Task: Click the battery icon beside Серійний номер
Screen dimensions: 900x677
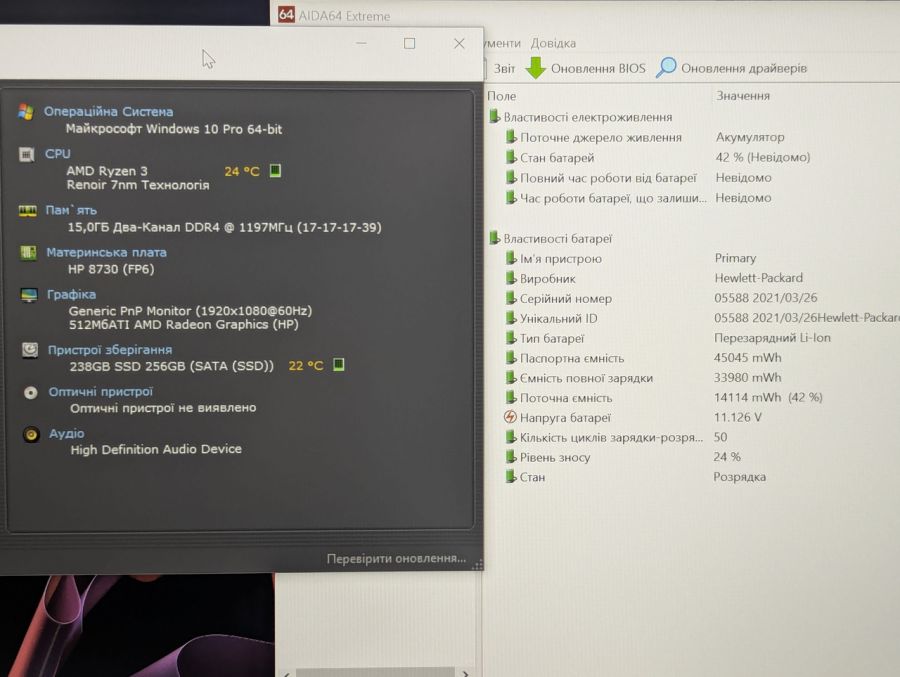Action: [511, 298]
